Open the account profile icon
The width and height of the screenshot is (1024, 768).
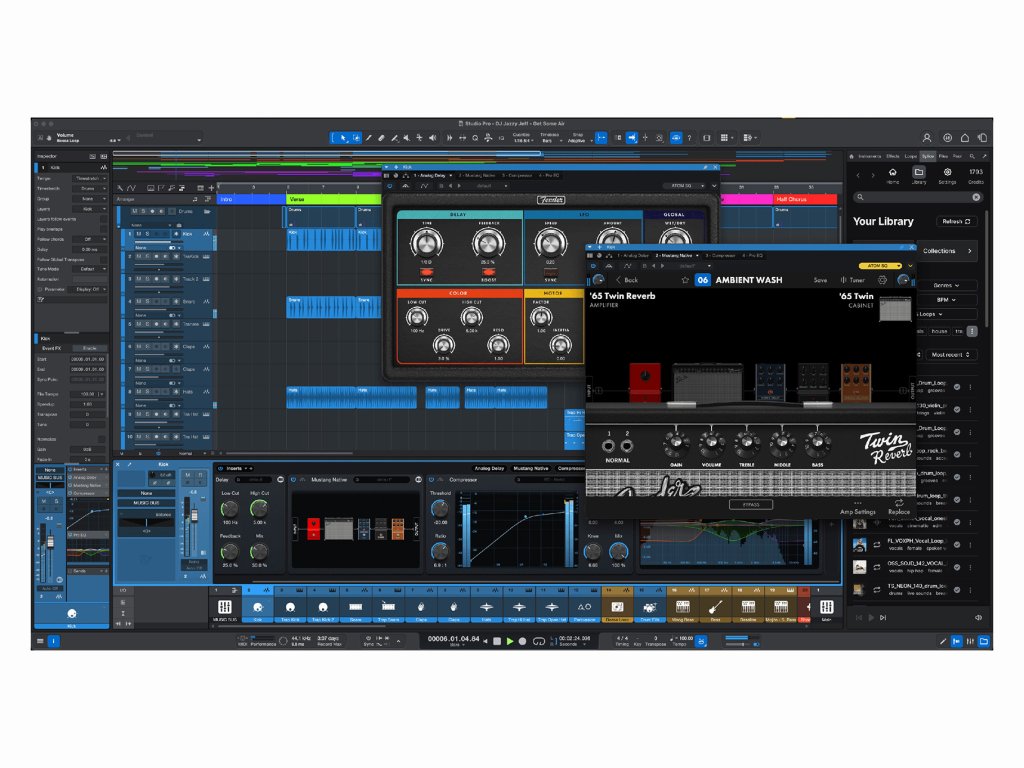[x=927, y=138]
